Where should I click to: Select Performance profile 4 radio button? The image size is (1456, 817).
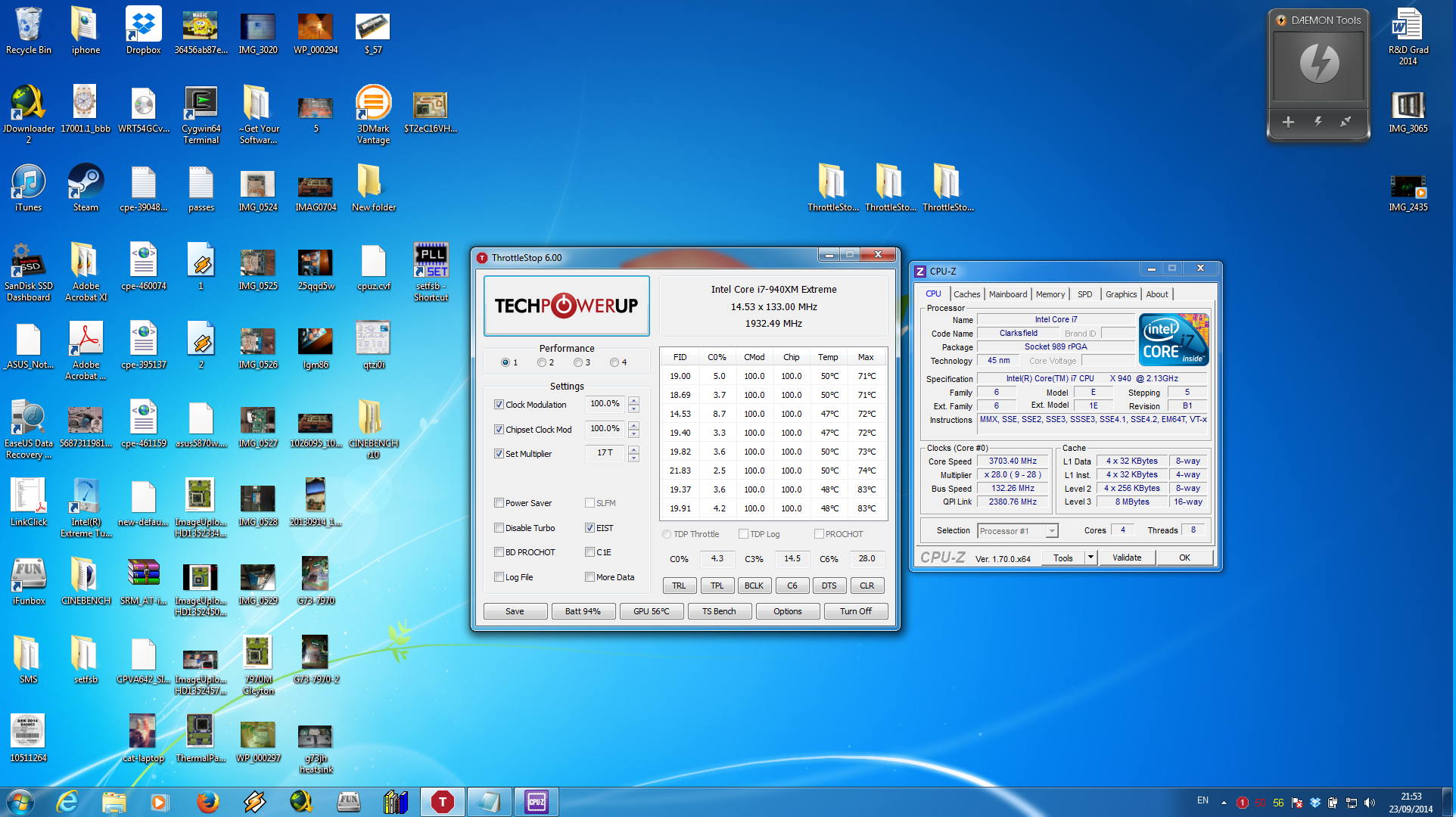pyautogui.click(x=614, y=362)
